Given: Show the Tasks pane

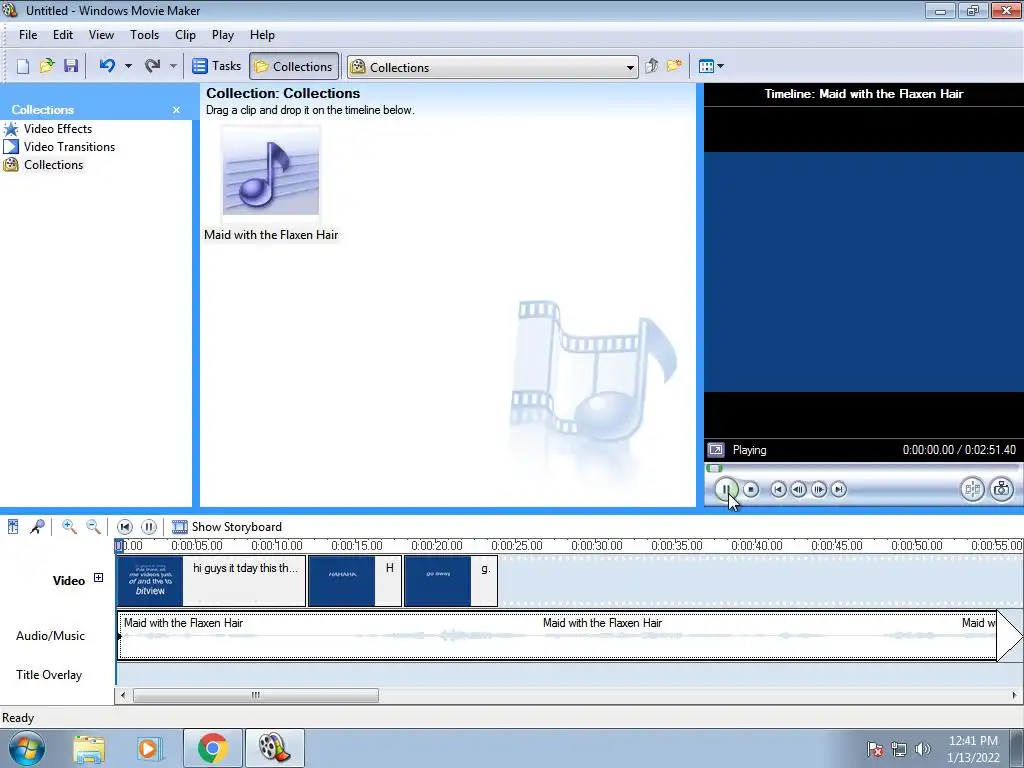Looking at the screenshot, I should pyautogui.click(x=217, y=66).
